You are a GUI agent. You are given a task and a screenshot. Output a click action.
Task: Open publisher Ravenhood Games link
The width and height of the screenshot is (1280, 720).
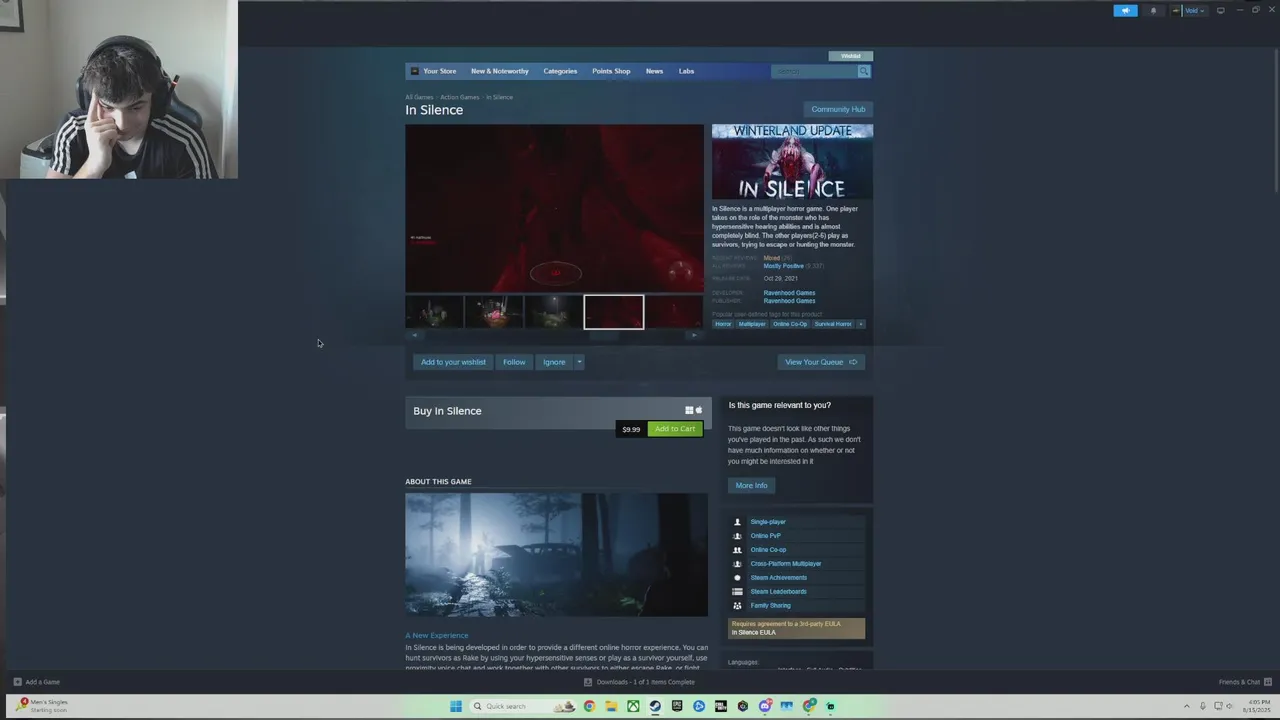(x=789, y=301)
